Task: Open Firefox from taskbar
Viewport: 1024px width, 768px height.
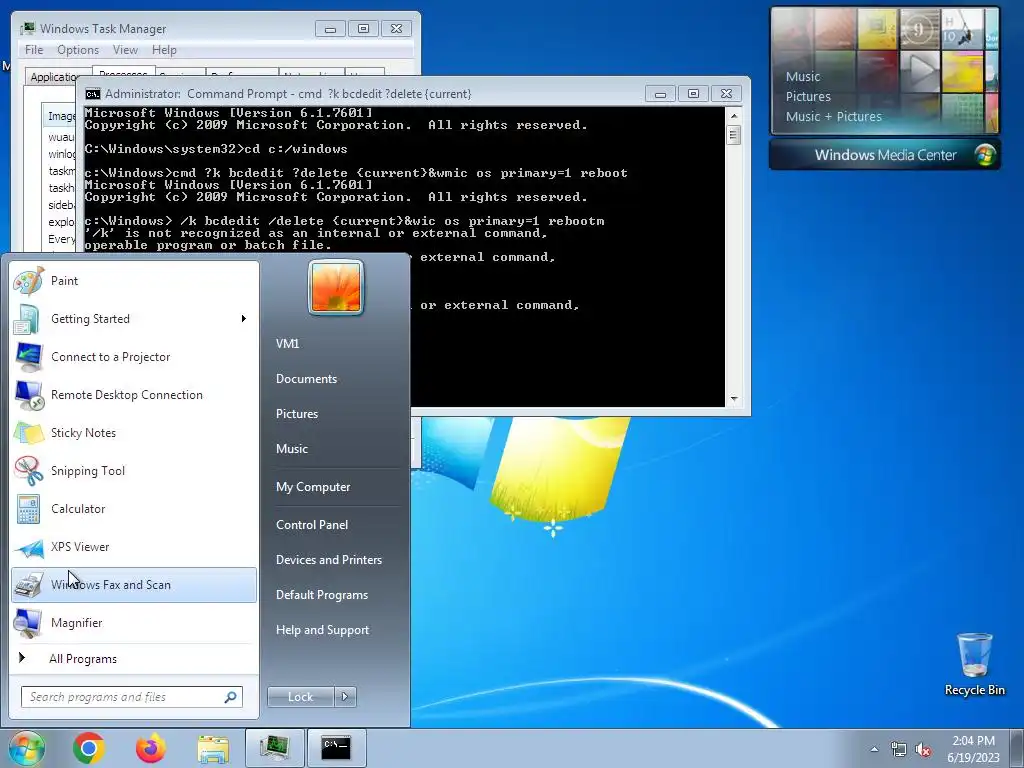Action: click(x=151, y=748)
